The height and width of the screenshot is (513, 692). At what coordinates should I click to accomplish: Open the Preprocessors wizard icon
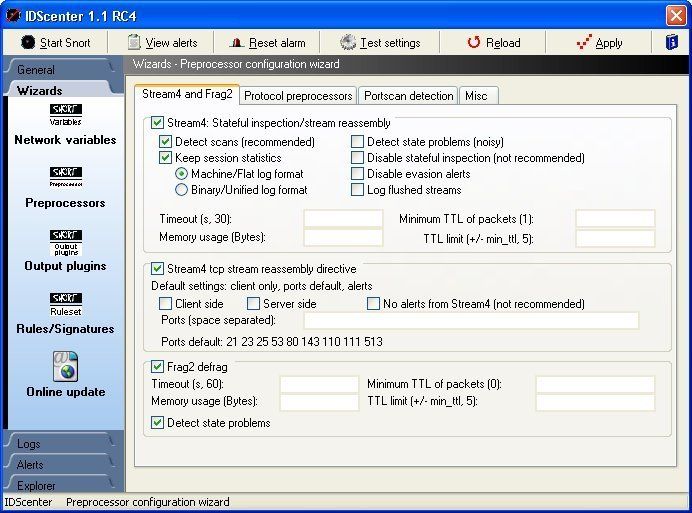tap(66, 177)
